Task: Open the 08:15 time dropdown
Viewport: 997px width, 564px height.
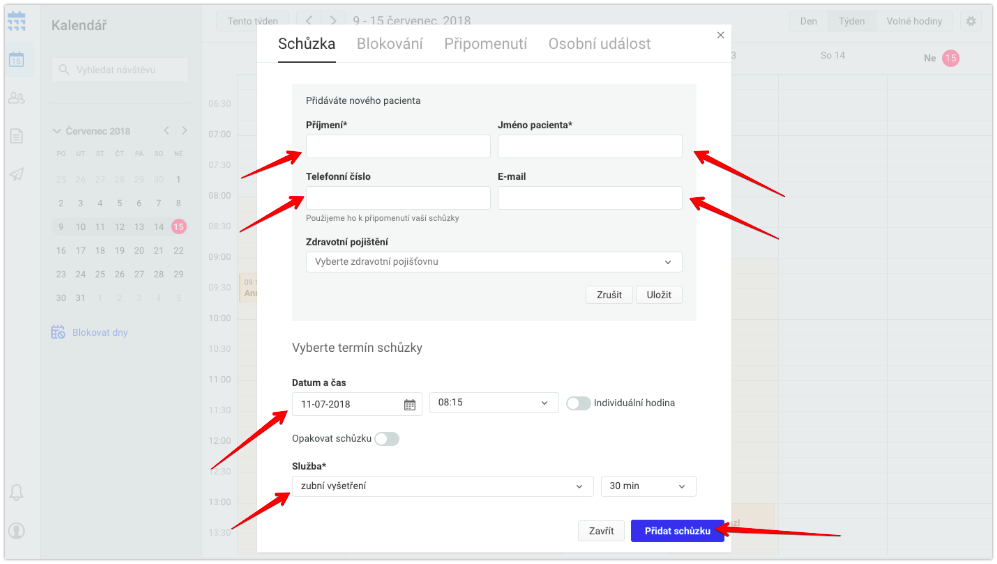Action: coord(494,402)
